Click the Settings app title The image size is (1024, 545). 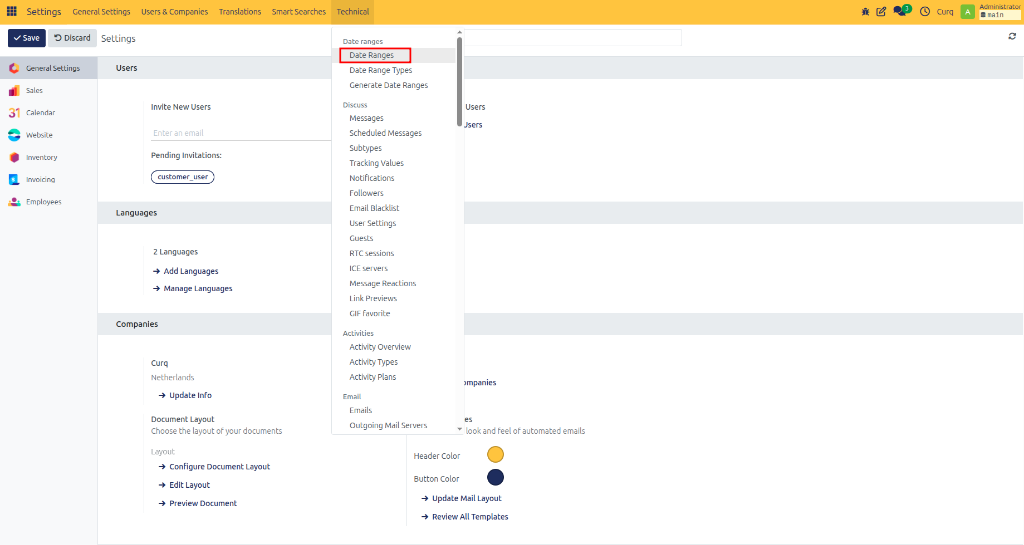pyautogui.click(x=44, y=12)
